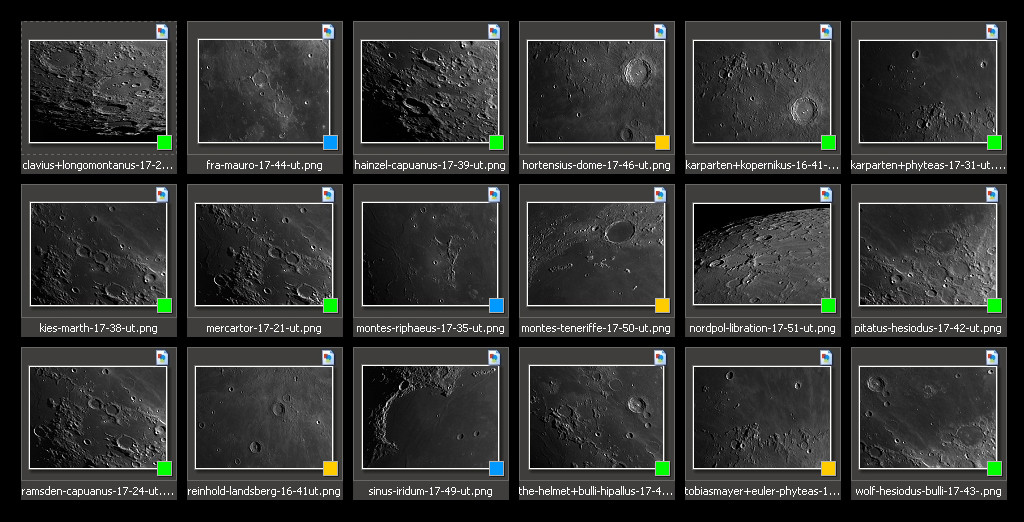Image resolution: width=1024 pixels, height=522 pixels.
Task: Click the green color label on hainzel-capuanus
Action: point(496,142)
